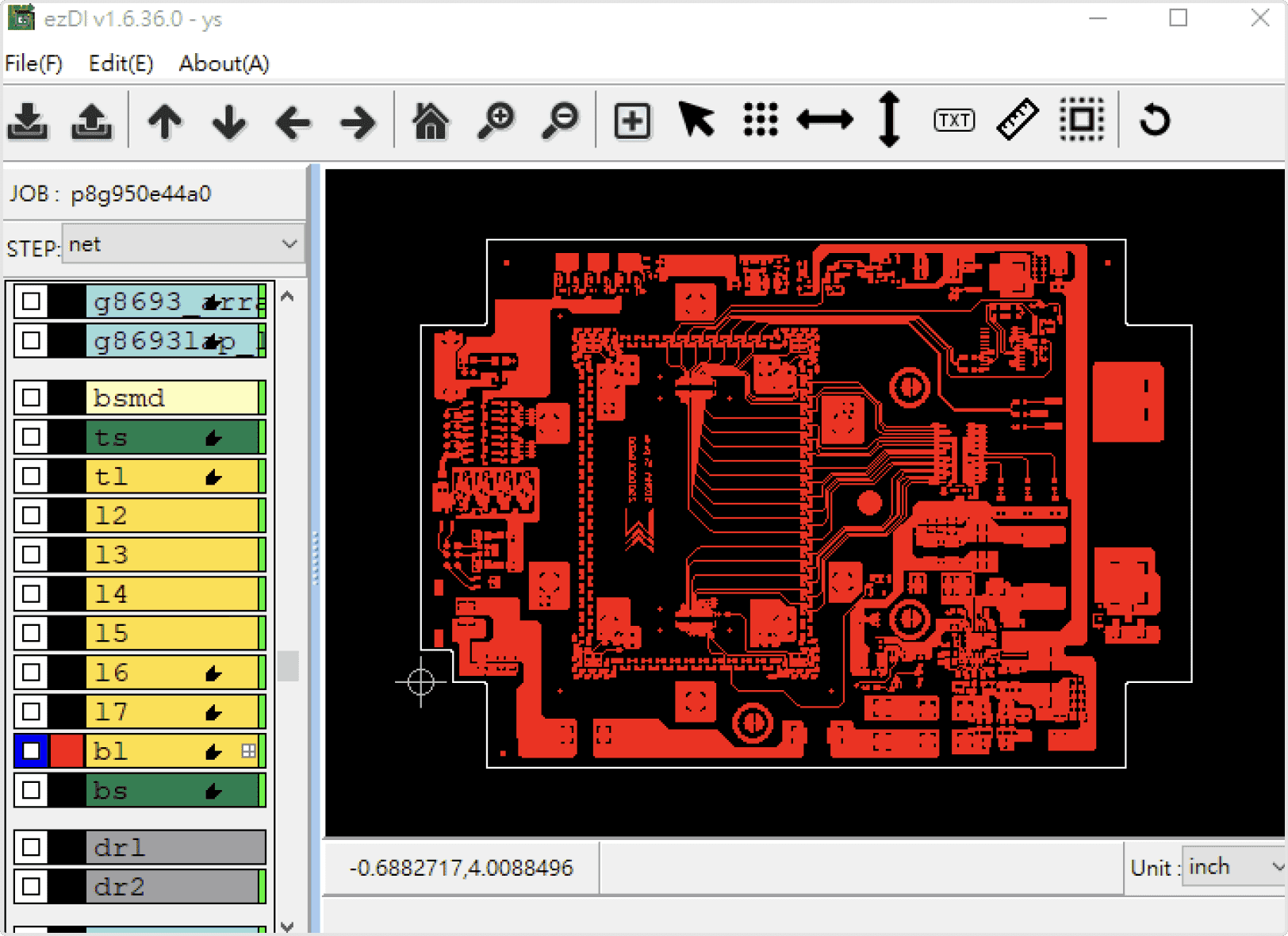Viewport: 1288px width, 936px height.
Task: Reset view with the Home icon
Action: 431,121
